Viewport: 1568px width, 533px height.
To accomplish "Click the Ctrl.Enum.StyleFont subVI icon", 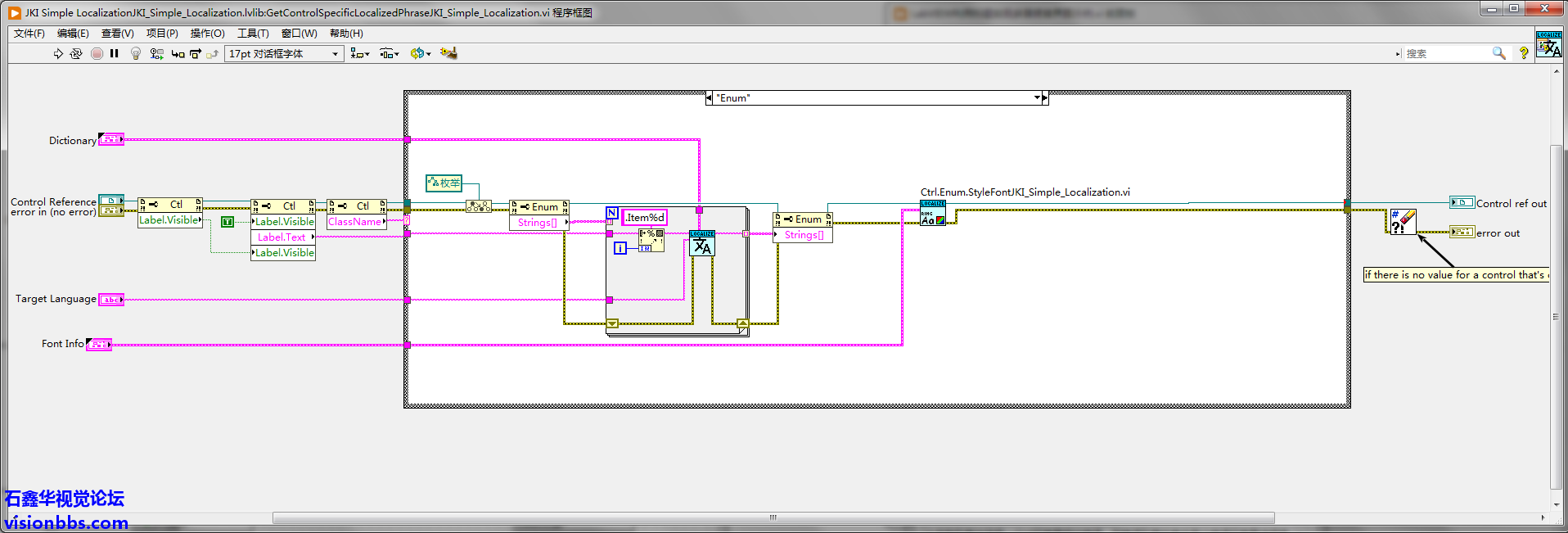I will (x=932, y=213).
